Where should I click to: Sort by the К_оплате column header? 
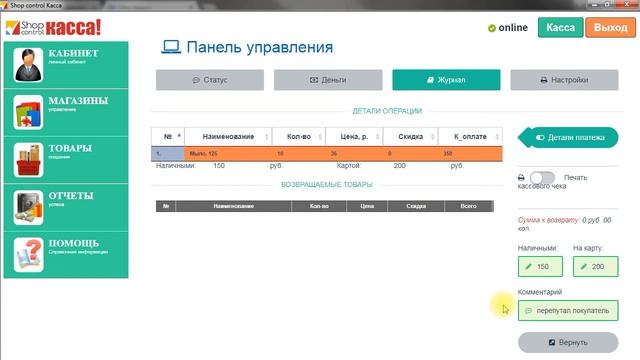470,136
